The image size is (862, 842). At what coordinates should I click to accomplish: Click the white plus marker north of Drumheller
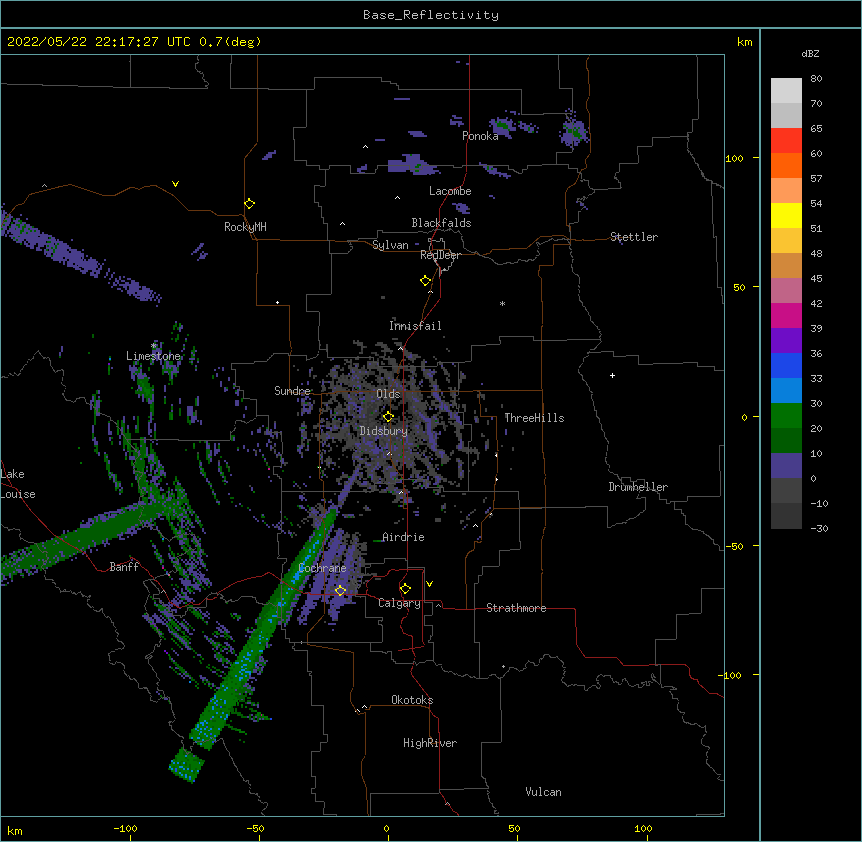(x=612, y=375)
